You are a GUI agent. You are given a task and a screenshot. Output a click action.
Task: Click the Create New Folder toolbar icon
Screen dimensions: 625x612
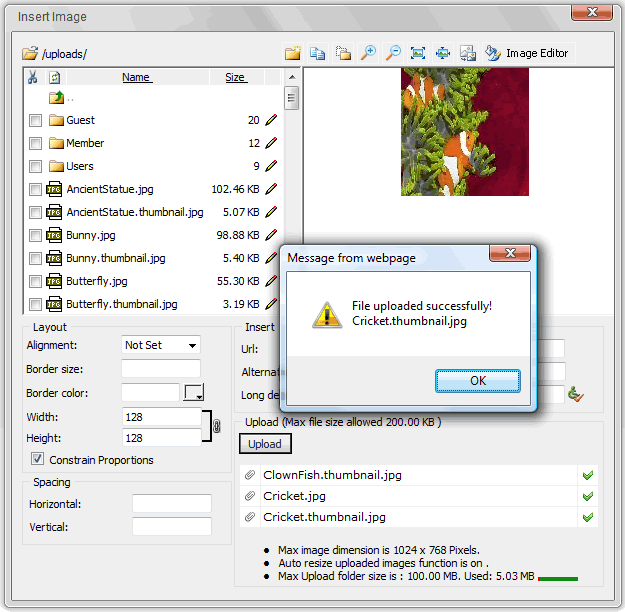[x=293, y=53]
